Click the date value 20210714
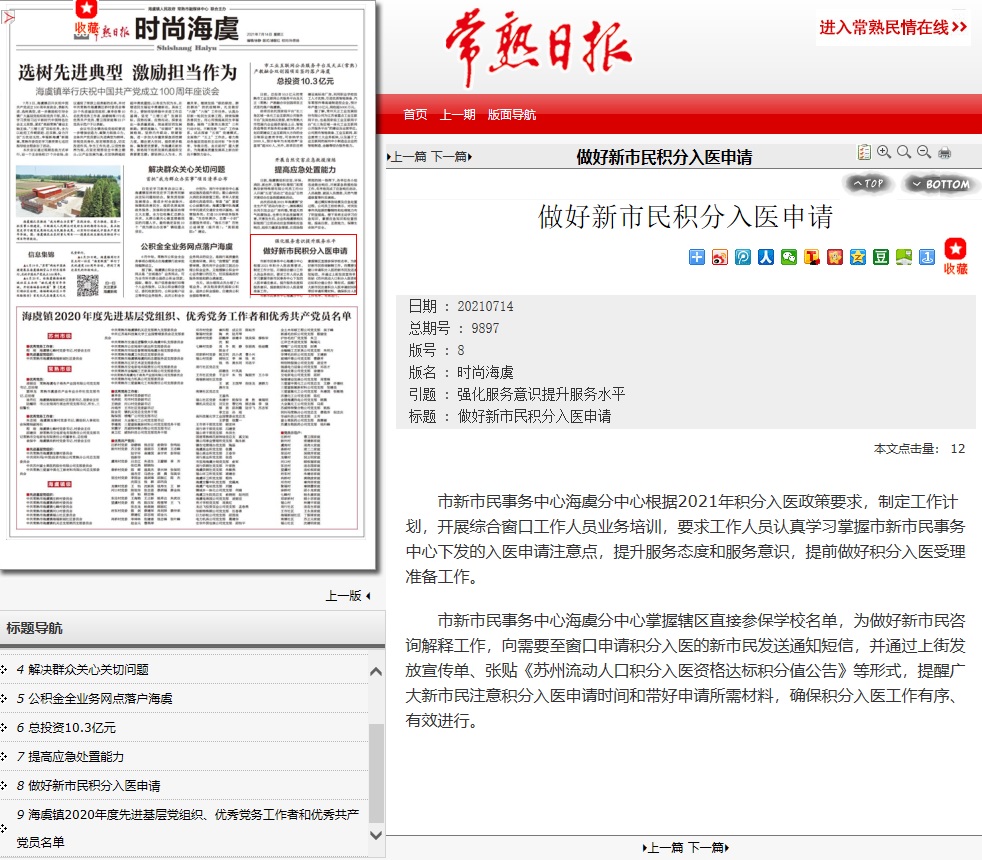 pyautogui.click(x=485, y=306)
